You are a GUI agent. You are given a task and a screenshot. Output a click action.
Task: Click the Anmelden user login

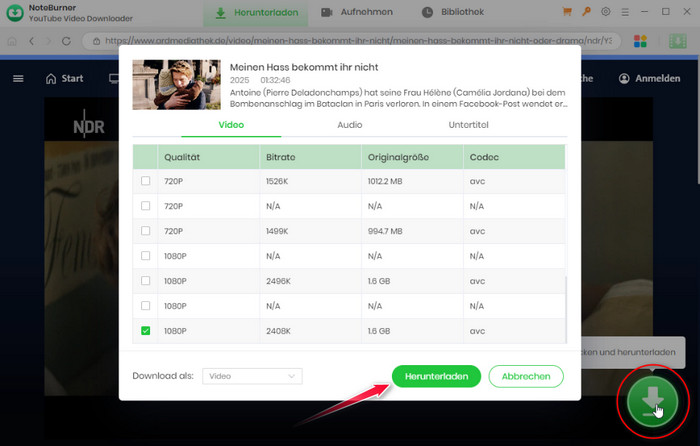[x=650, y=79]
